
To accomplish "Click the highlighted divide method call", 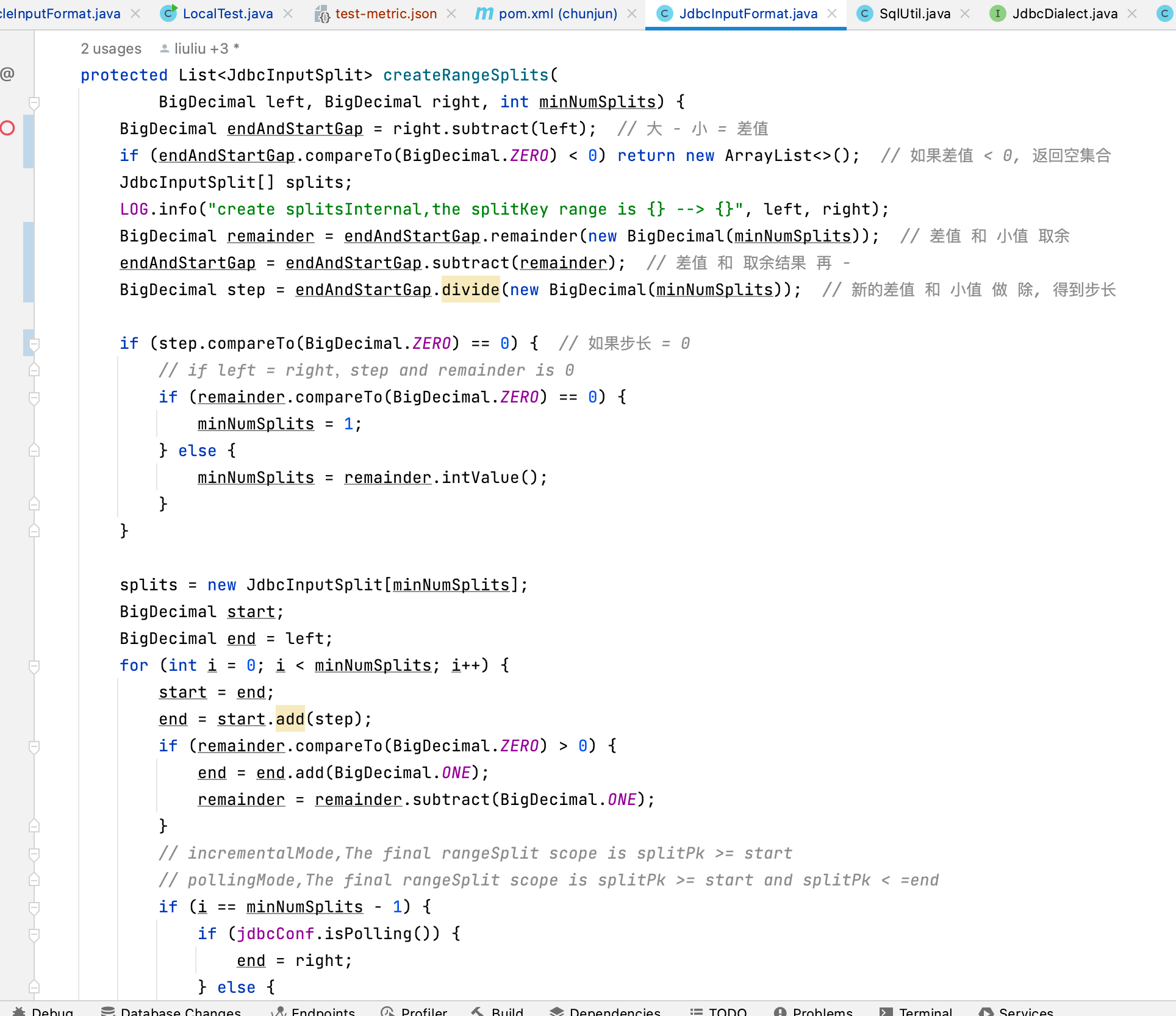I will (x=470, y=290).
